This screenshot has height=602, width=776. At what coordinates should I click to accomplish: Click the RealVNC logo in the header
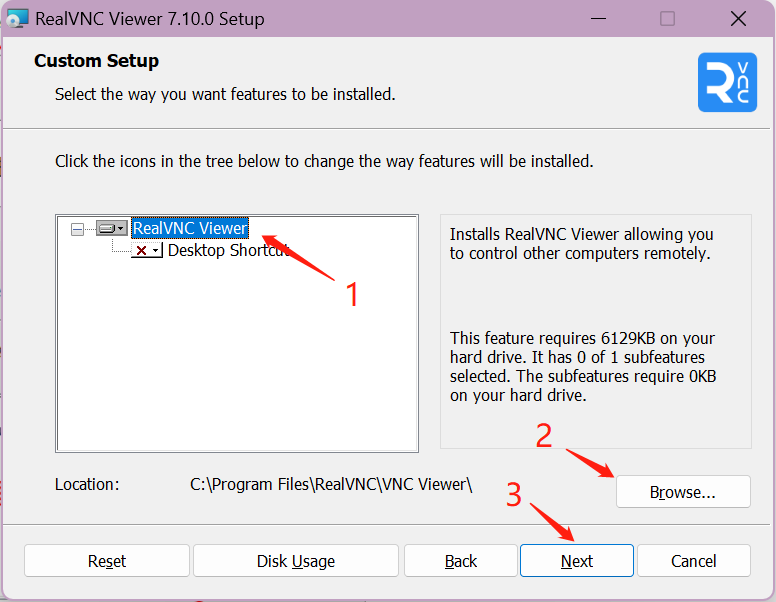[727, 82]
